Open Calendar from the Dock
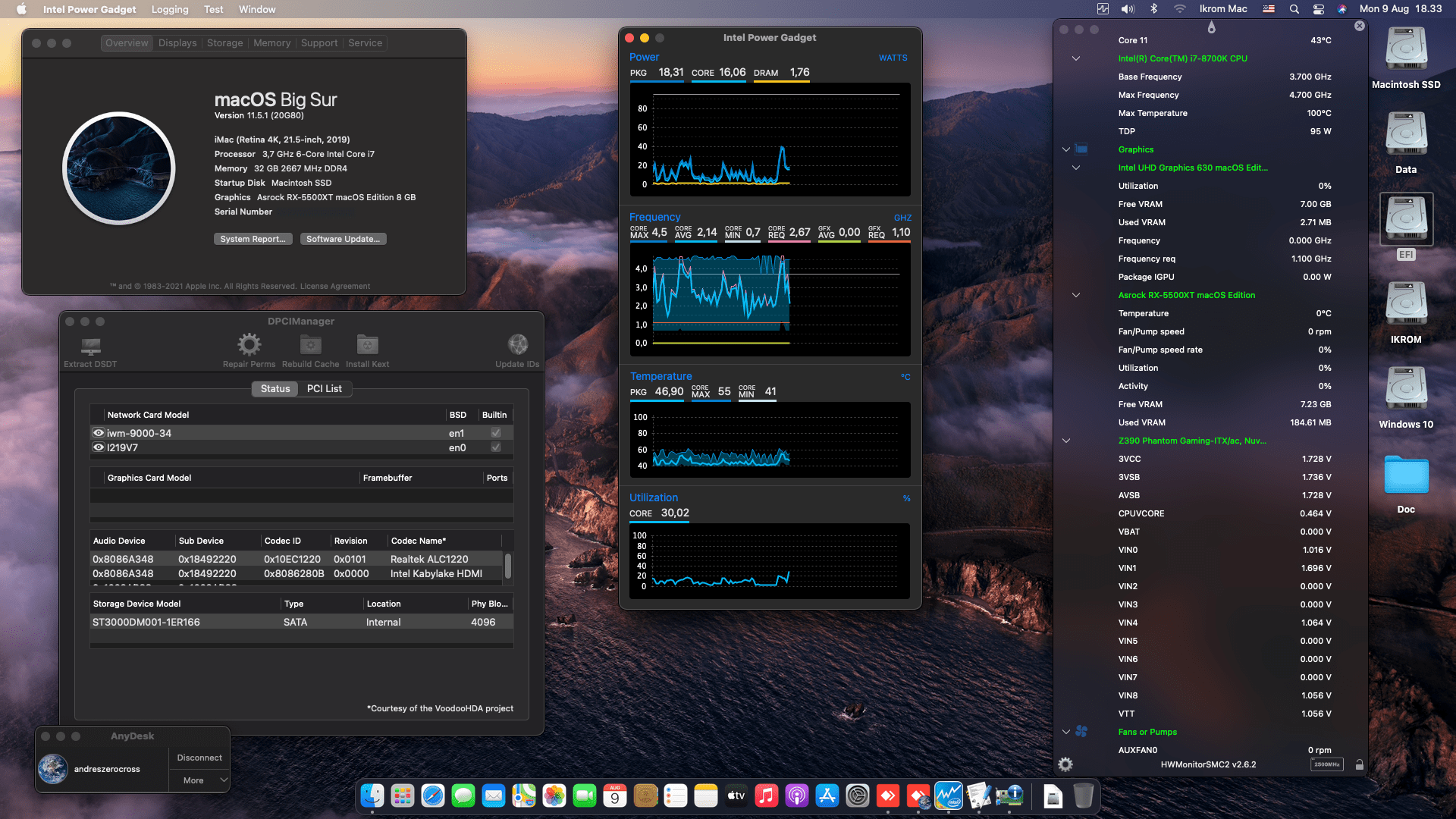 (x=615, y=795)
